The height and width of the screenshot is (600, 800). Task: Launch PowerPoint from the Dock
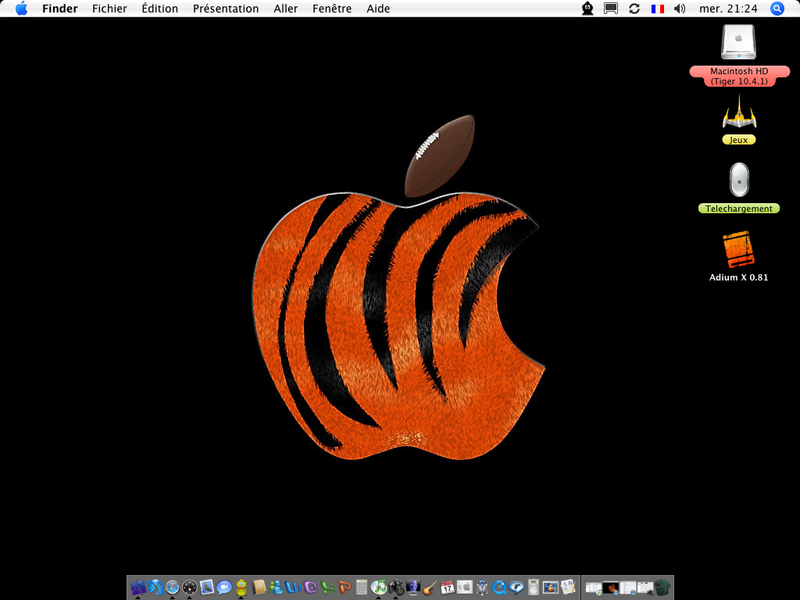344,588
